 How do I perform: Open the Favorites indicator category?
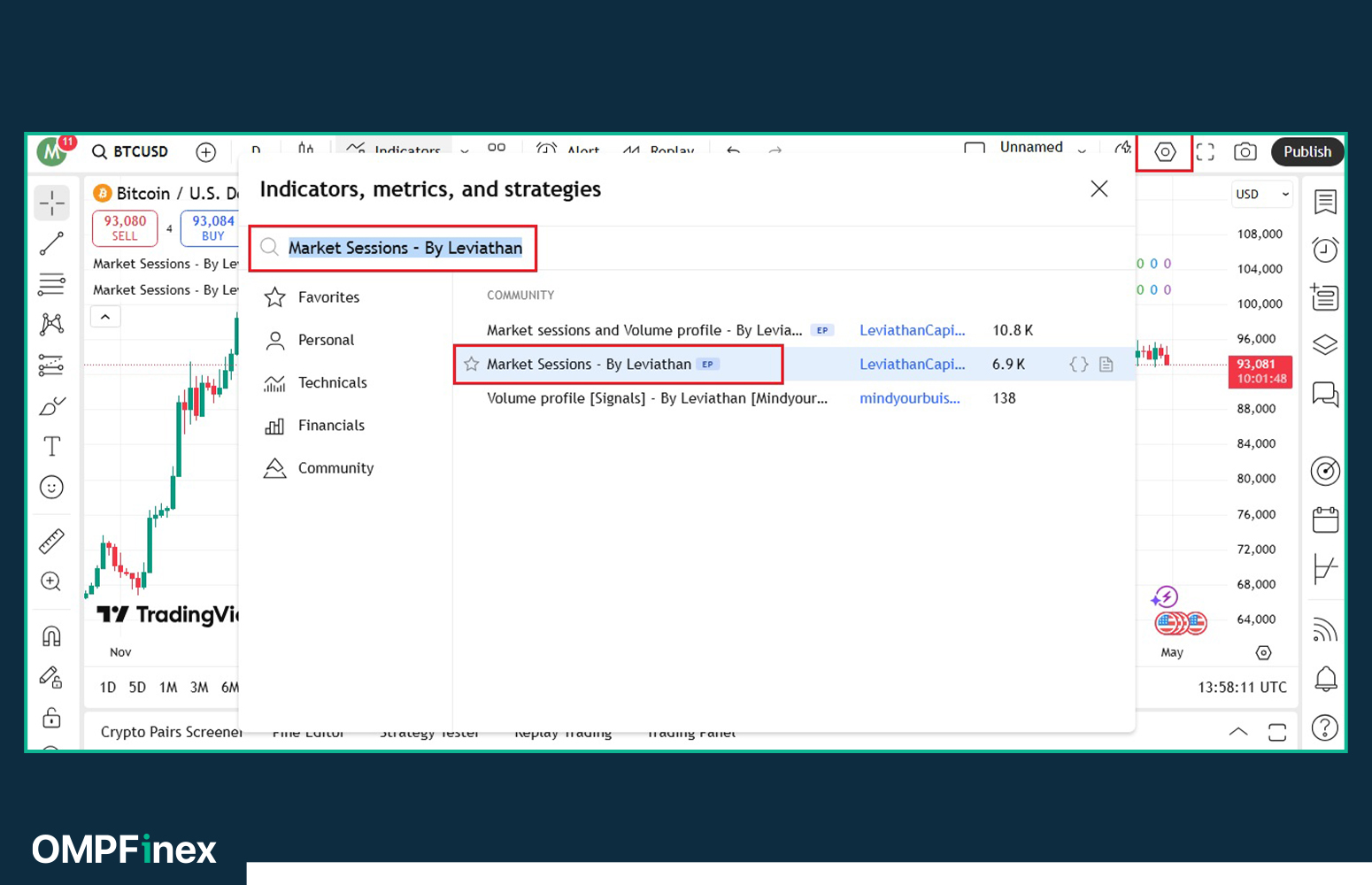(x=345, y=297)
